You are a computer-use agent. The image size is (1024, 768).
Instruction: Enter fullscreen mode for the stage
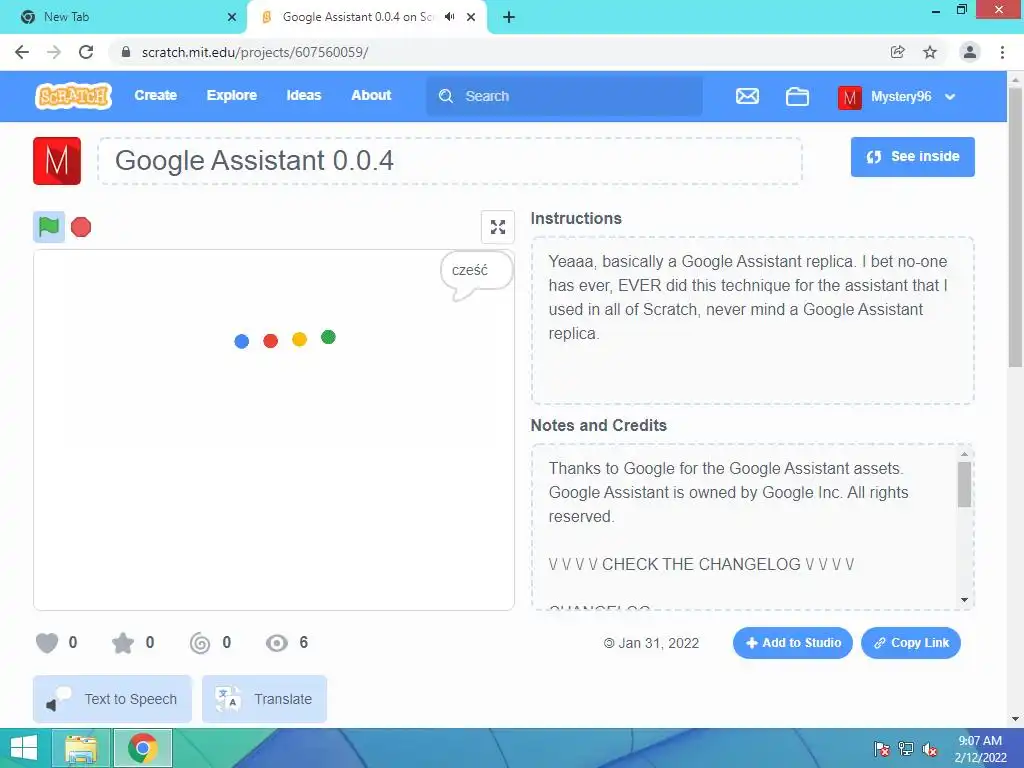(x=498, y=227)
